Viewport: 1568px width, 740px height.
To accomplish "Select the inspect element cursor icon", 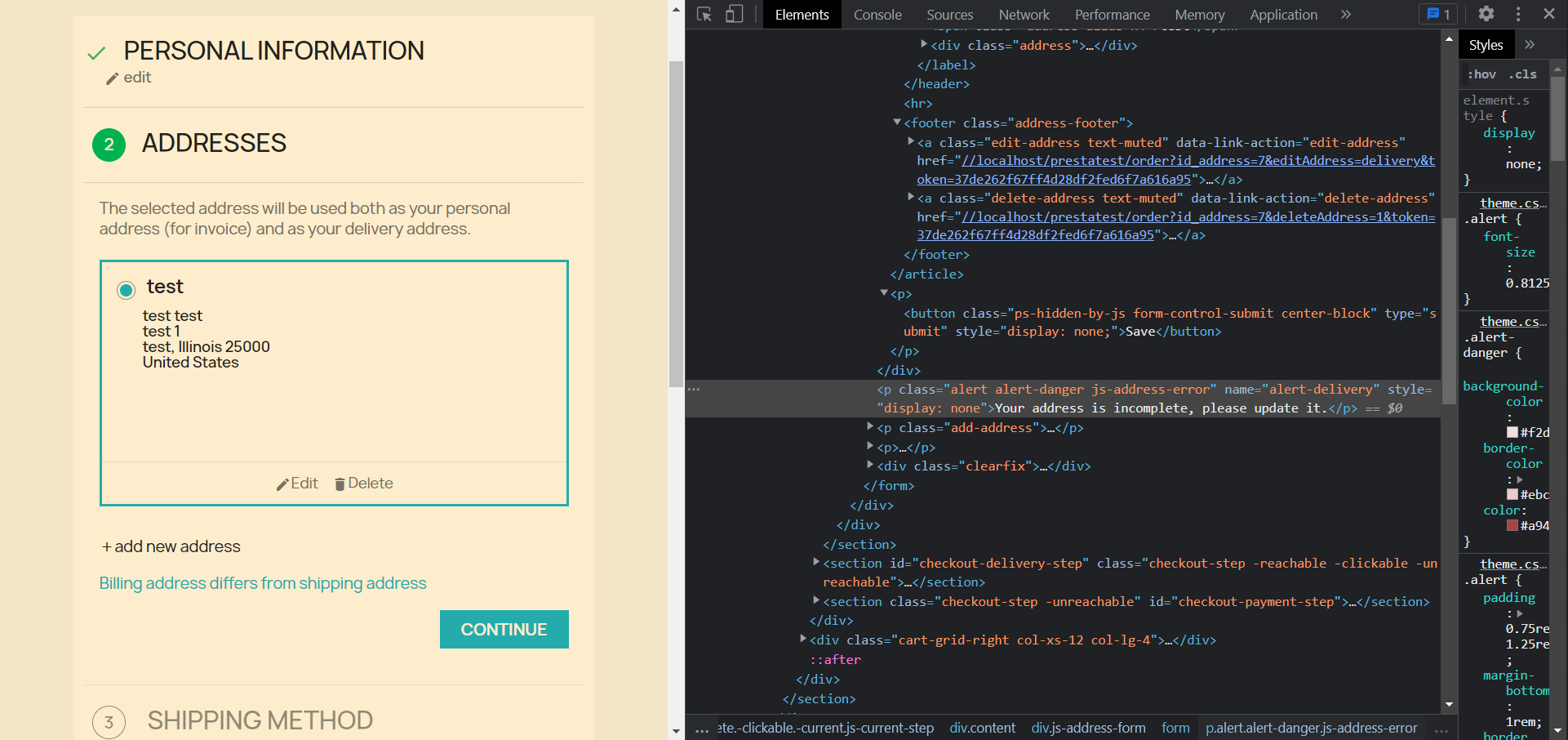I will [x=704, y=14].
